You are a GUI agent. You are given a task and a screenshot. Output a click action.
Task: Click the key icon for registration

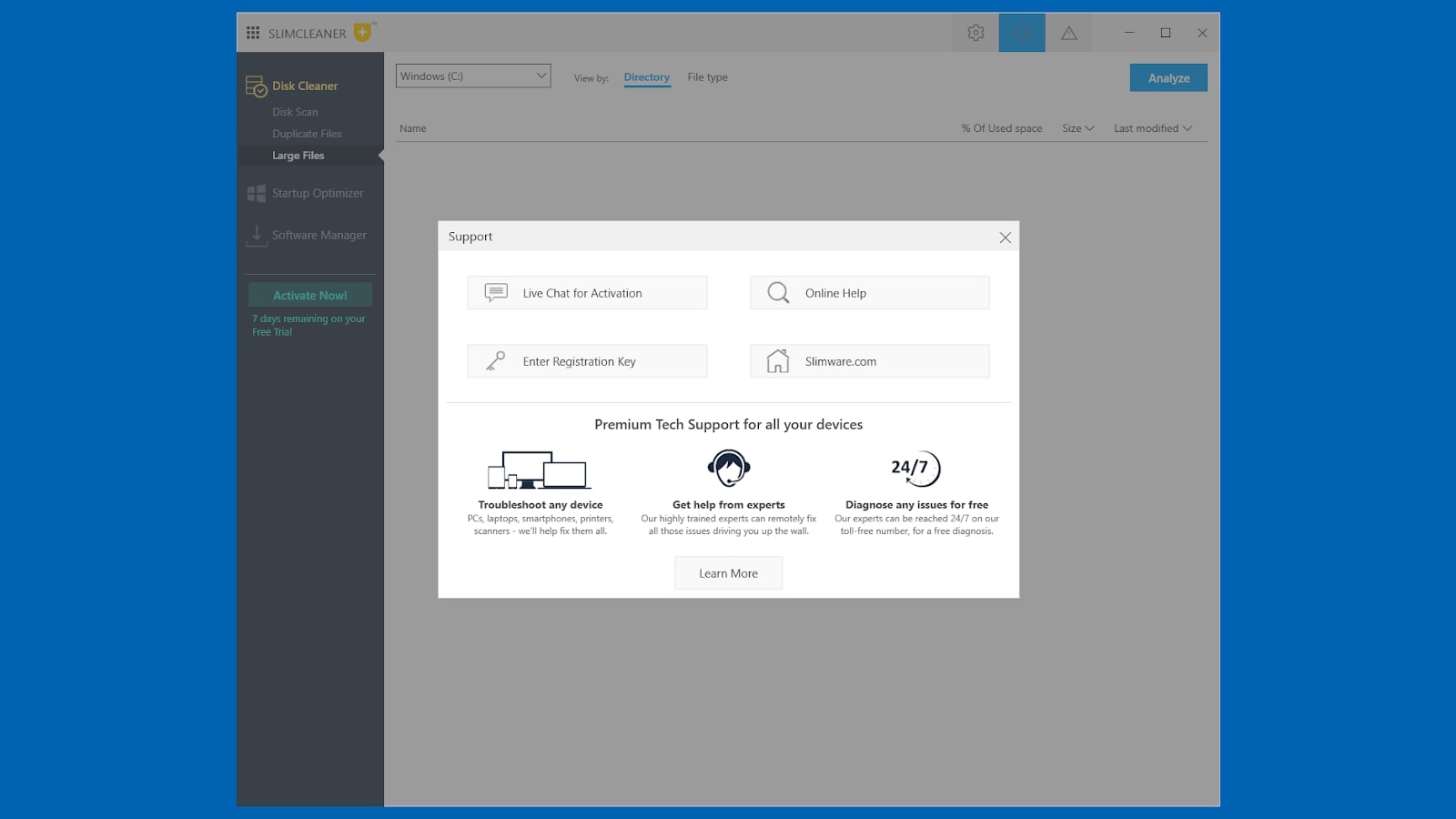[496, 361]
